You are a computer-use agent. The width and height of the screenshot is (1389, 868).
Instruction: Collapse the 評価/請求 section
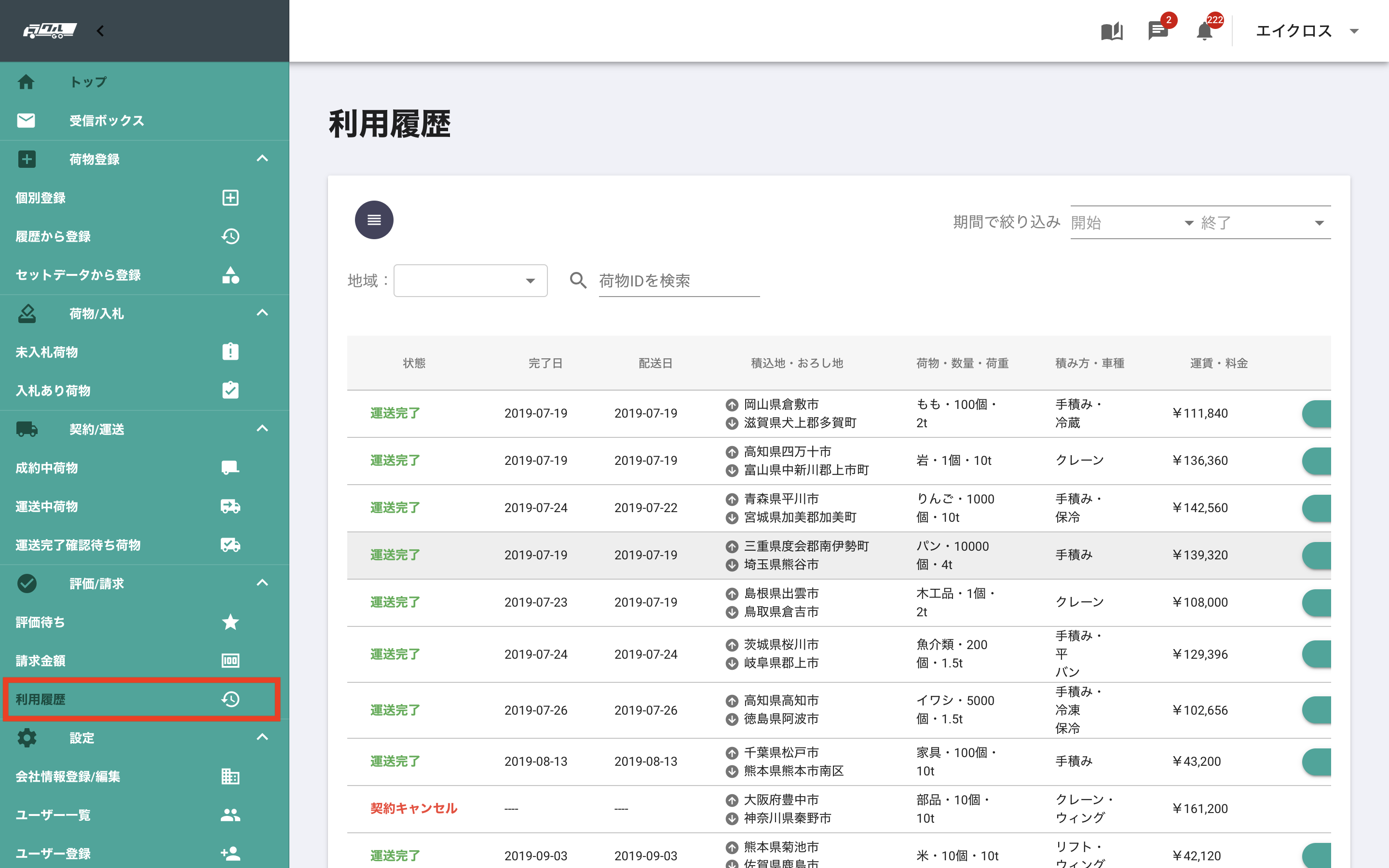pos(262,583)
